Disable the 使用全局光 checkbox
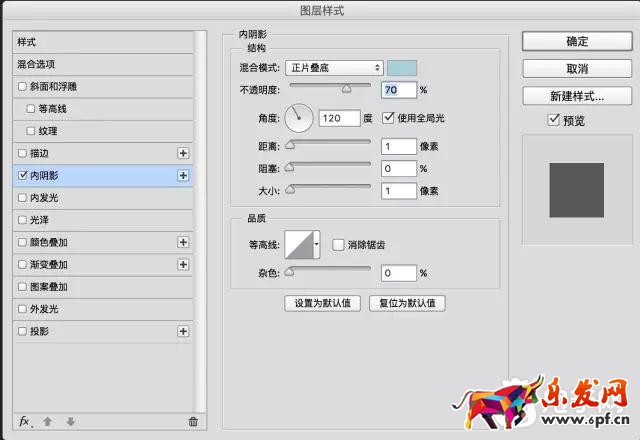The width and height of the screenshot is (640, 440). (x=389, y=118)
